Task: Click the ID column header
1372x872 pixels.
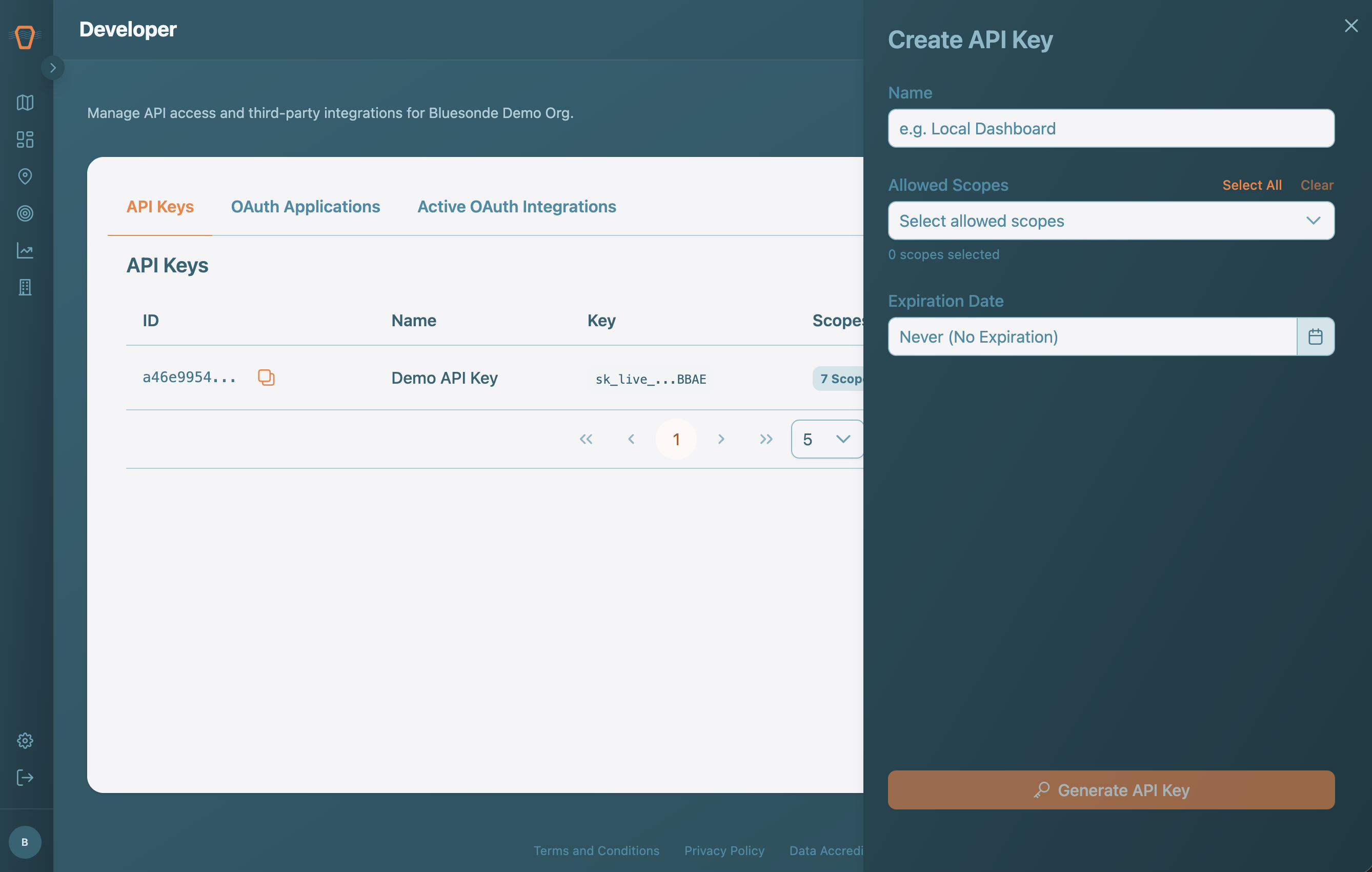Action: click(150, 320)
